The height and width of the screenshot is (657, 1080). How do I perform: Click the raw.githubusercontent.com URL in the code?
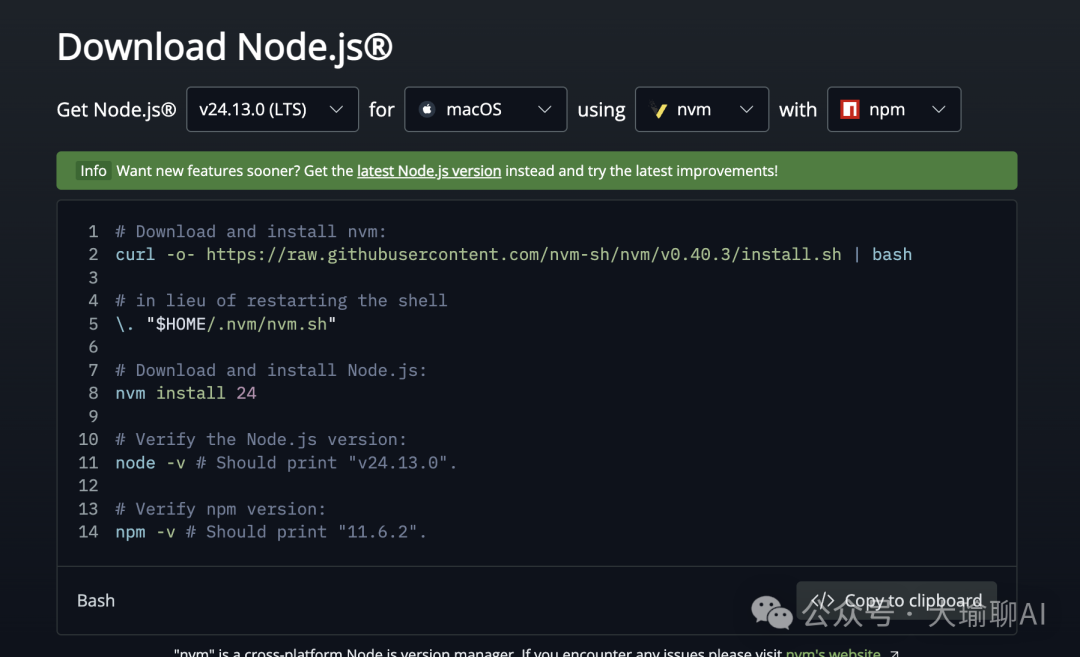(524, 254)
